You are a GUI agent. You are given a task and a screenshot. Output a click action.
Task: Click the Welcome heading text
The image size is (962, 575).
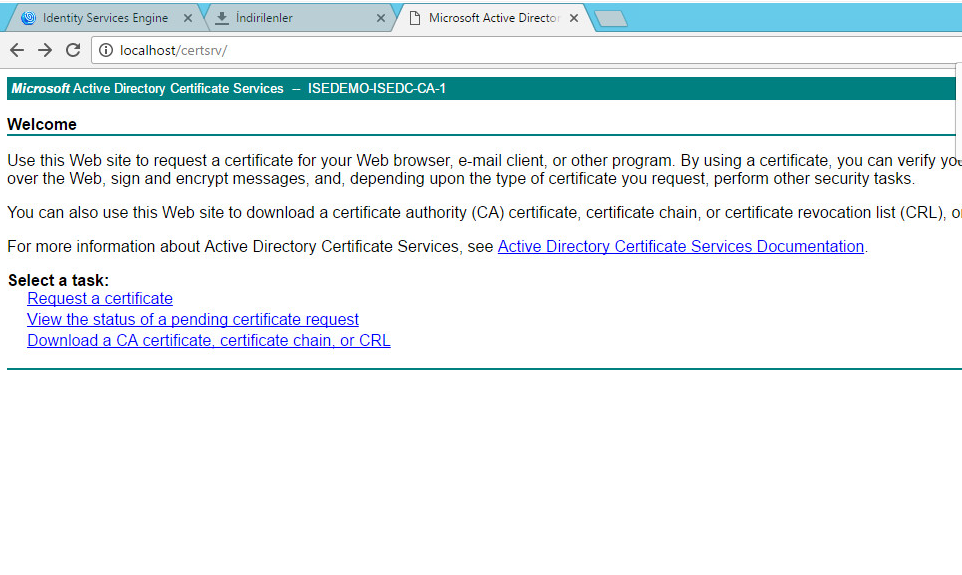[42, 125]
